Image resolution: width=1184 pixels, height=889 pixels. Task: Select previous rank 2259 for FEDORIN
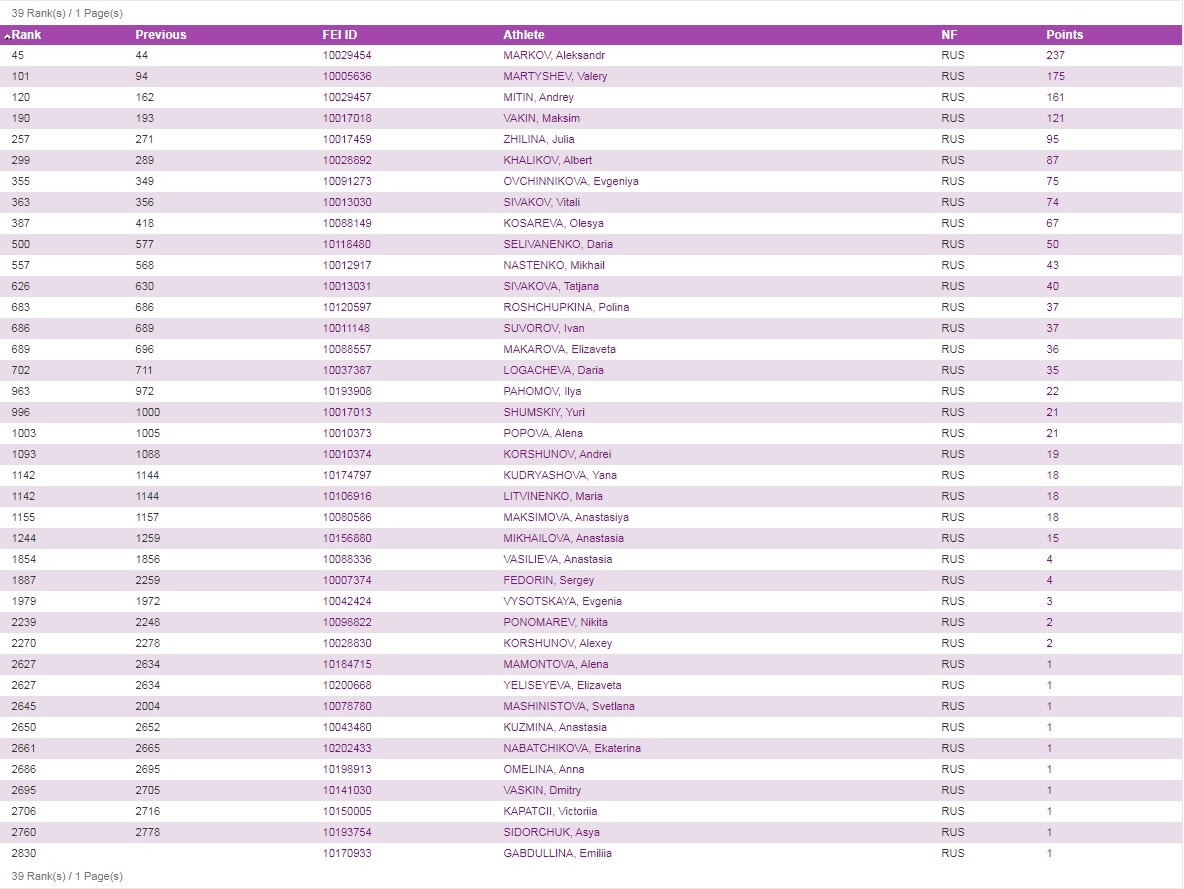click(147, 580)
